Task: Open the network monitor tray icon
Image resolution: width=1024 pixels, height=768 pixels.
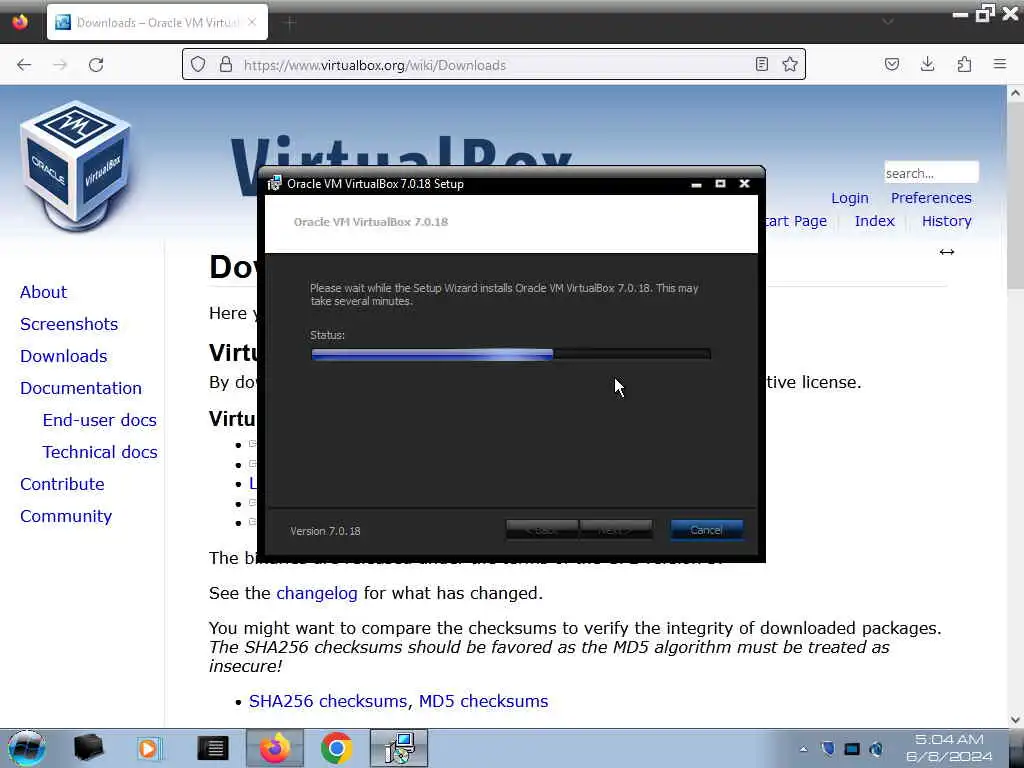Action: (852, 748)
